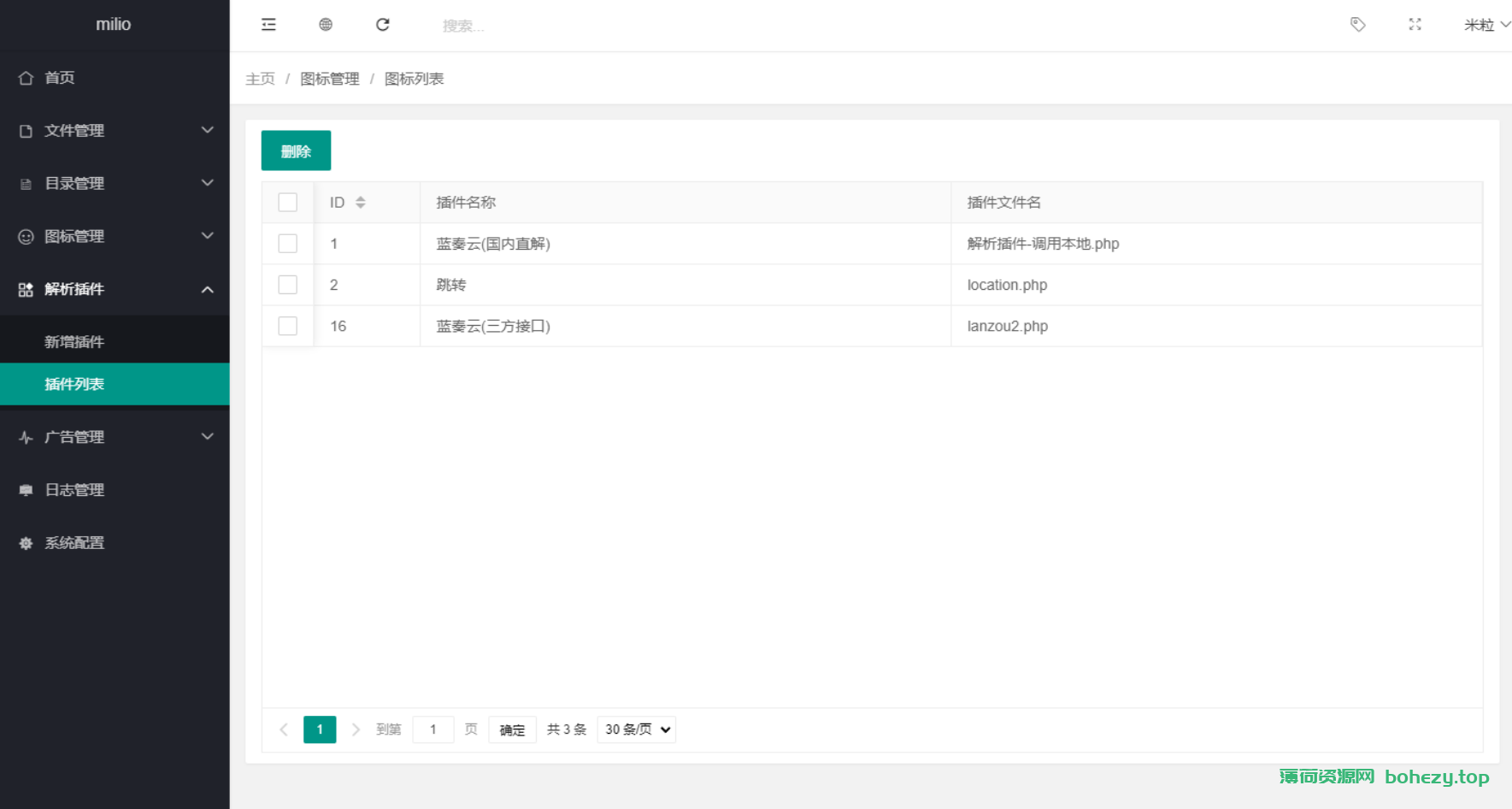The height and width of the screenshot is (809, 1512).
Task: Click cell 解析插件-调用本地.php
Action: point(1043,244)
